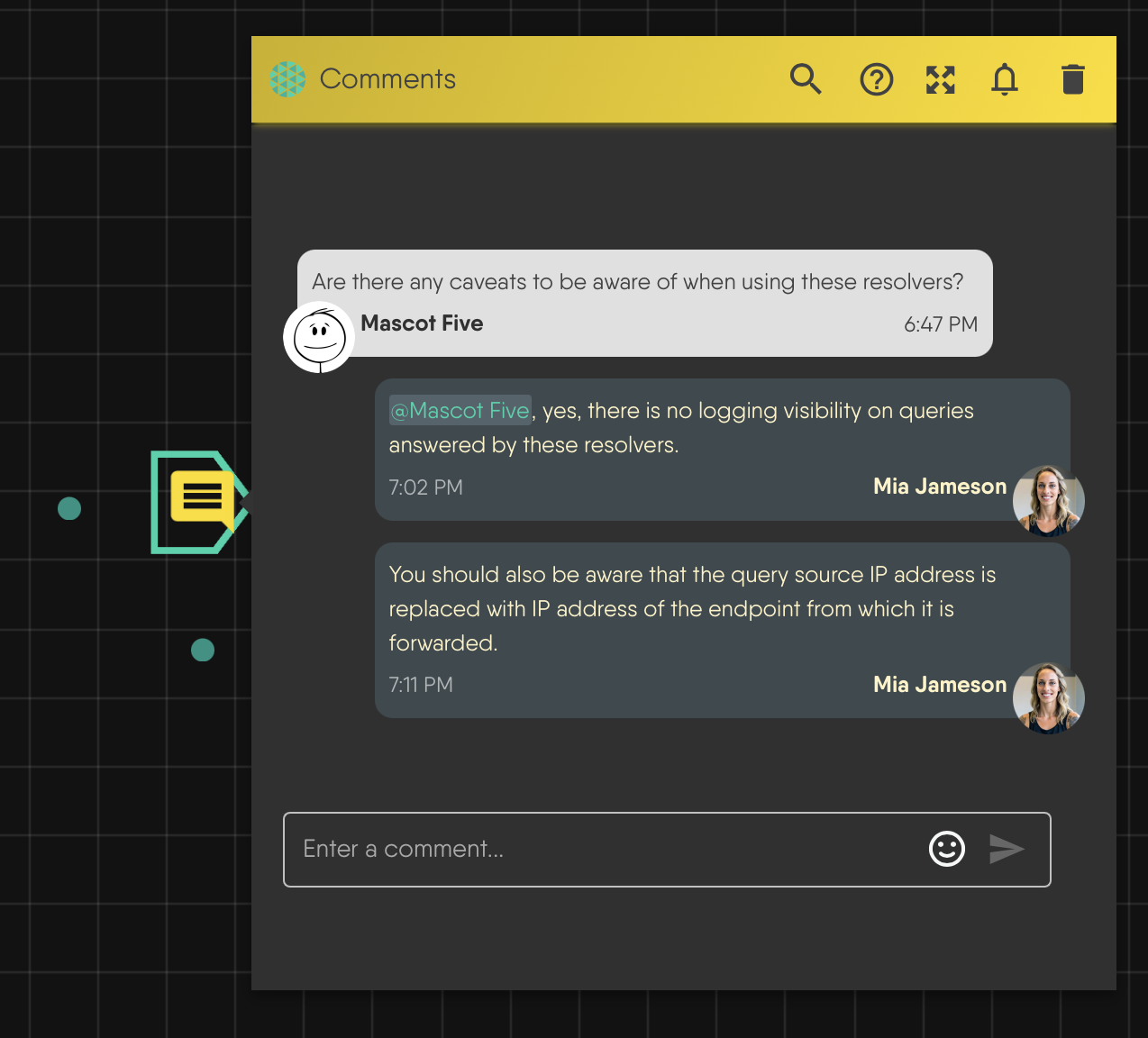
Task: Select Mascot Five's question bubble about resolver caveats
Action: (638, 281)
